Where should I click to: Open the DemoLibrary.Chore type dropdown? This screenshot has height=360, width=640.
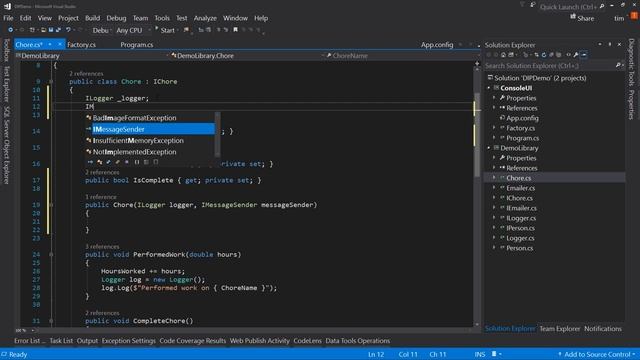click(x=248, y=56)
